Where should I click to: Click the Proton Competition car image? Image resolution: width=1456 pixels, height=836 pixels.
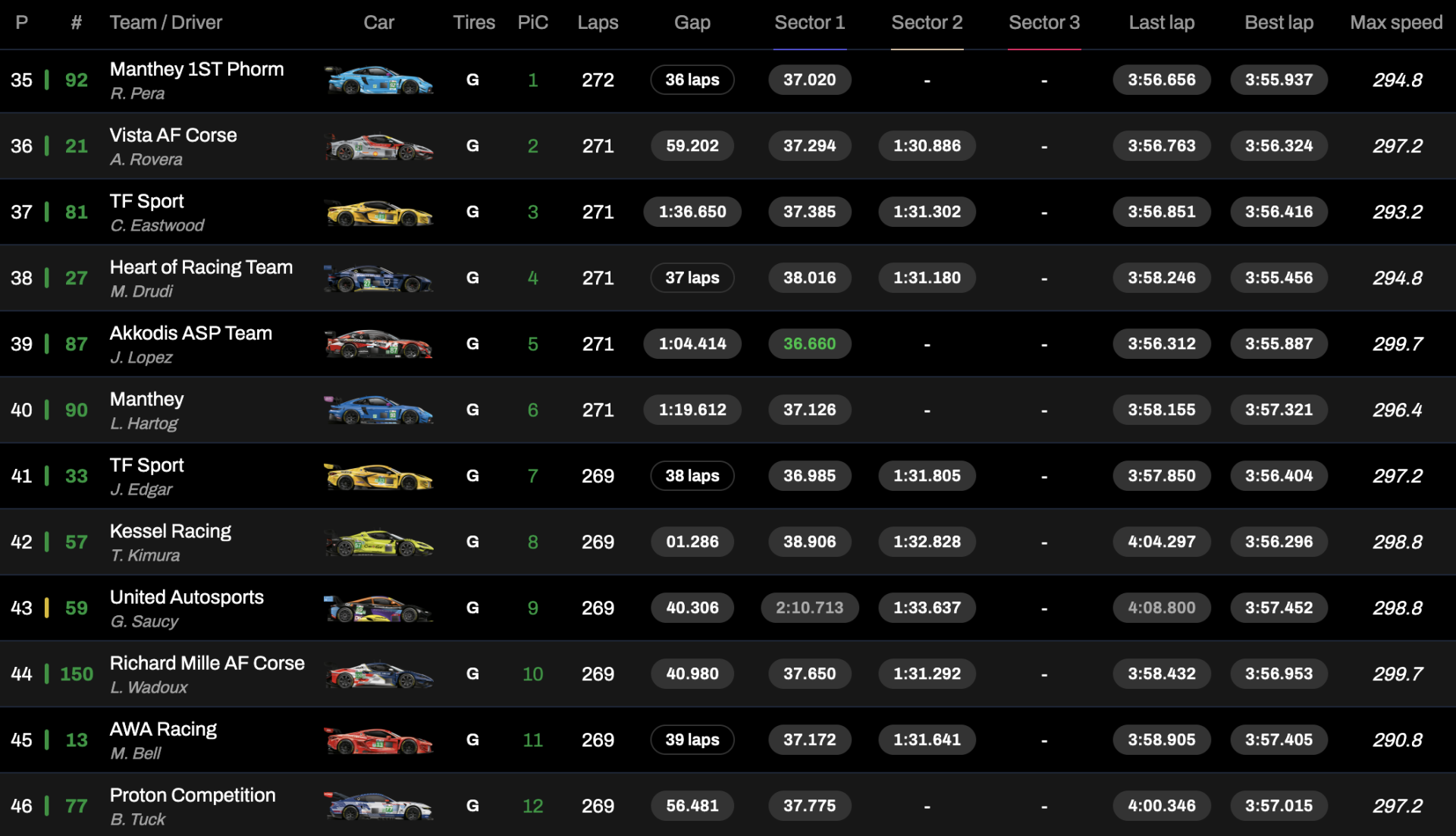pos(378,806)
